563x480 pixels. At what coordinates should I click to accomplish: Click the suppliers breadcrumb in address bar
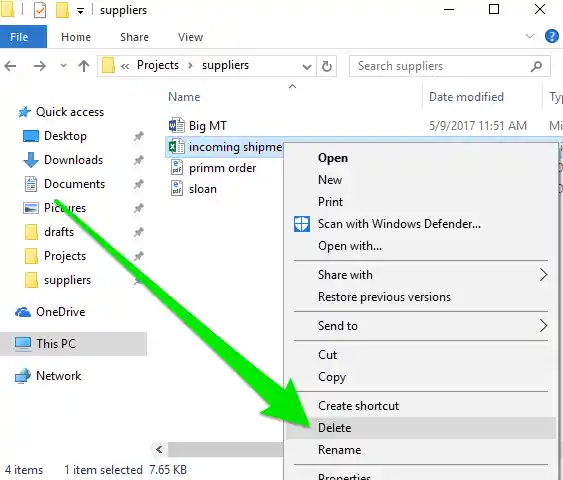(x=225, y=65)
